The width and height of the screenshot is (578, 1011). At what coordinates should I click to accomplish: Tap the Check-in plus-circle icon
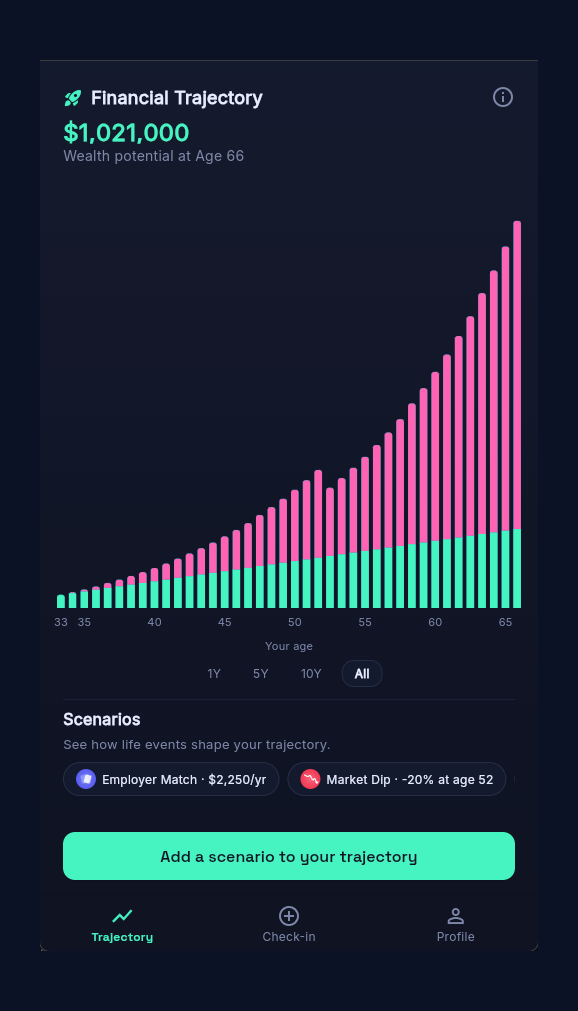click(x=289, y=915)
